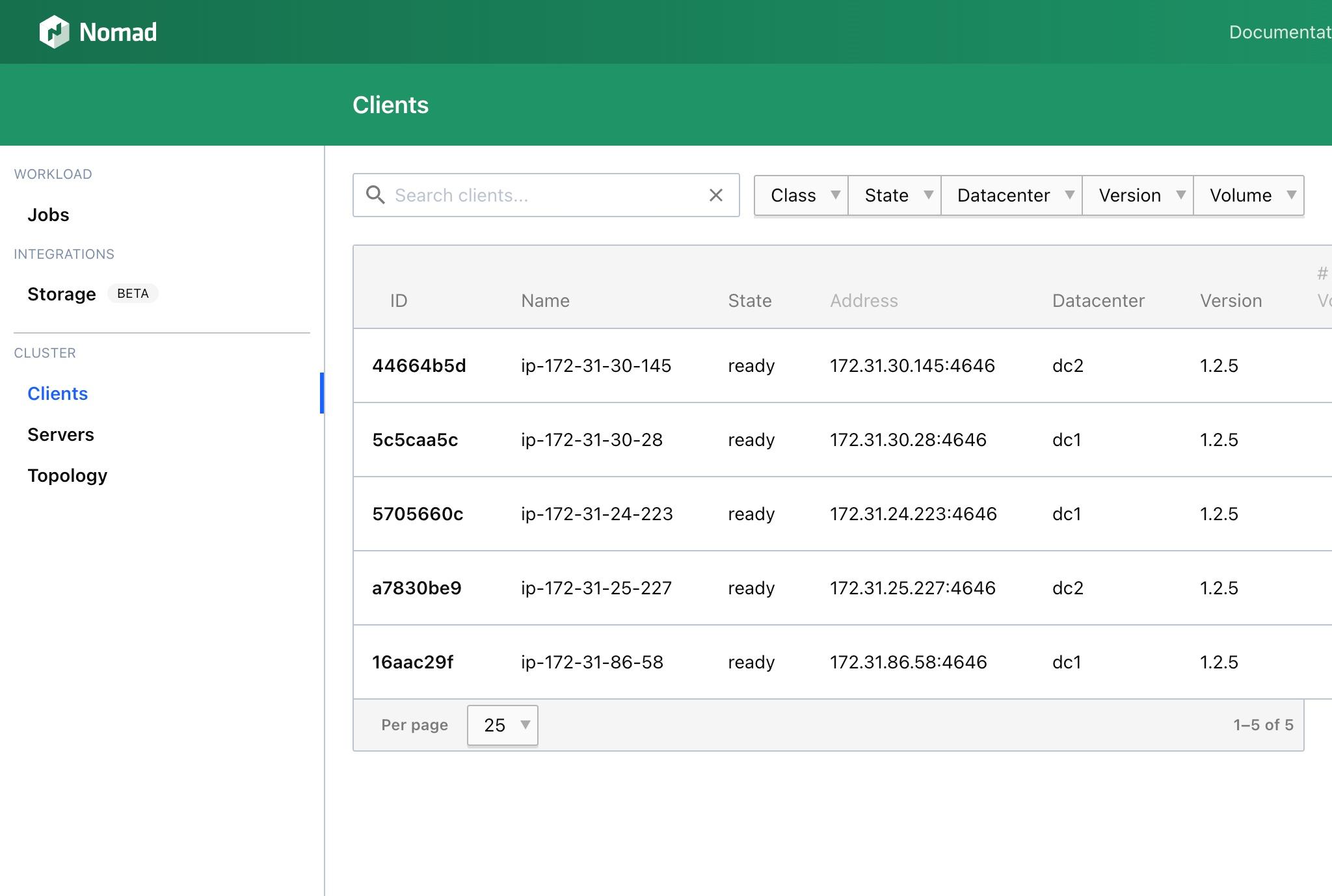Click the Topology cluster view
Screen dimensions: 1332x896
(67, 473)
